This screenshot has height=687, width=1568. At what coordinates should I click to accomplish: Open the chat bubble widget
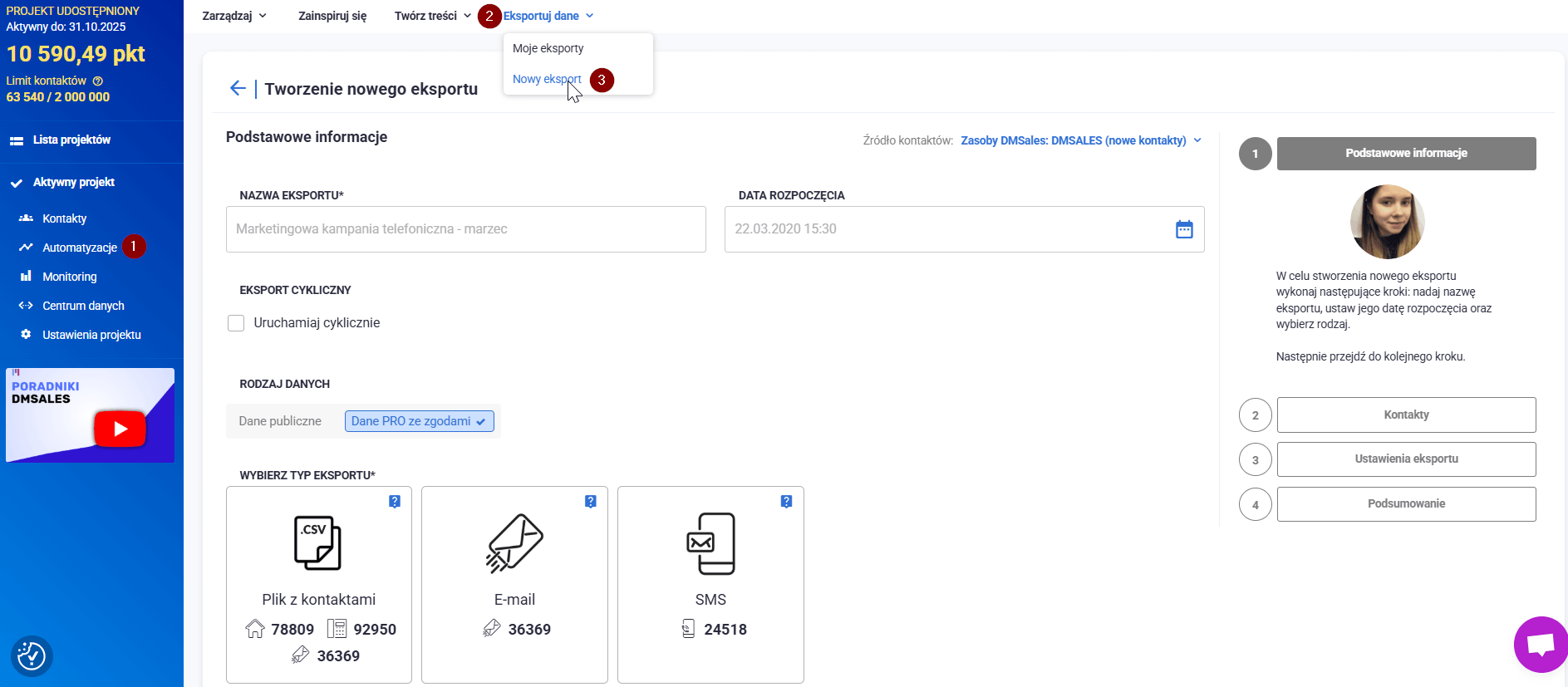[x=1541, y=645]
